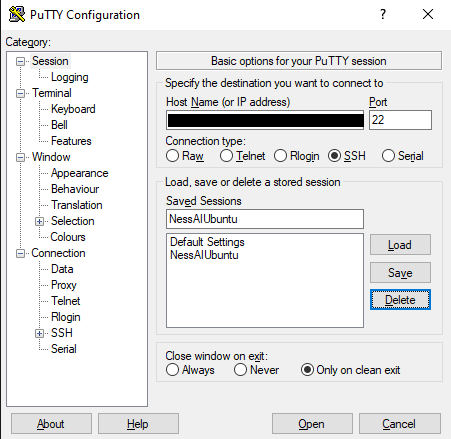Image resolution: width=451 pixels, height=439 pixels.
Task: Choose Never for close window on exit
Action: [x=240, y=370]
